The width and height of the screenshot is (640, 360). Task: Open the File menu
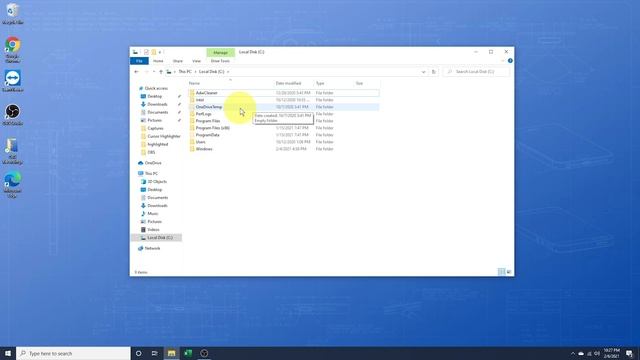(x=139, y=61)
